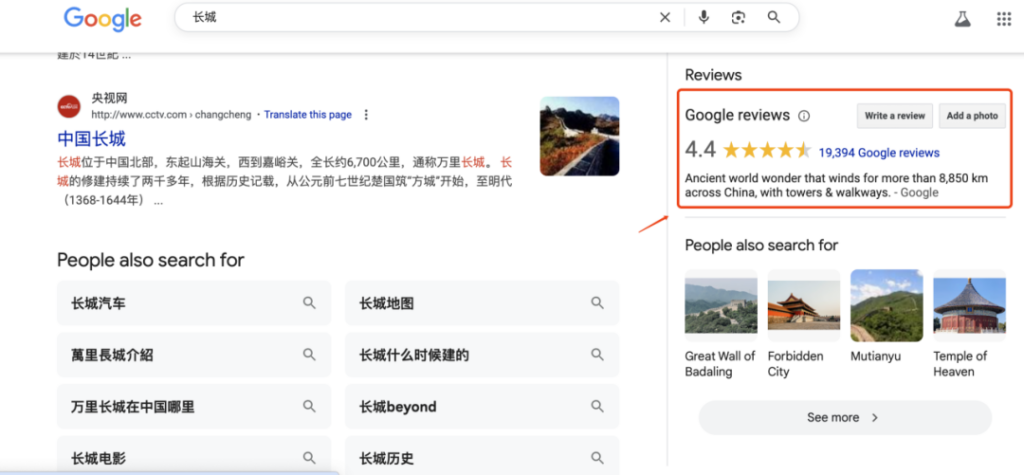Open Search Labs flask icon
This screenshot has height=475, width=1024.
(x=962, y=19)
